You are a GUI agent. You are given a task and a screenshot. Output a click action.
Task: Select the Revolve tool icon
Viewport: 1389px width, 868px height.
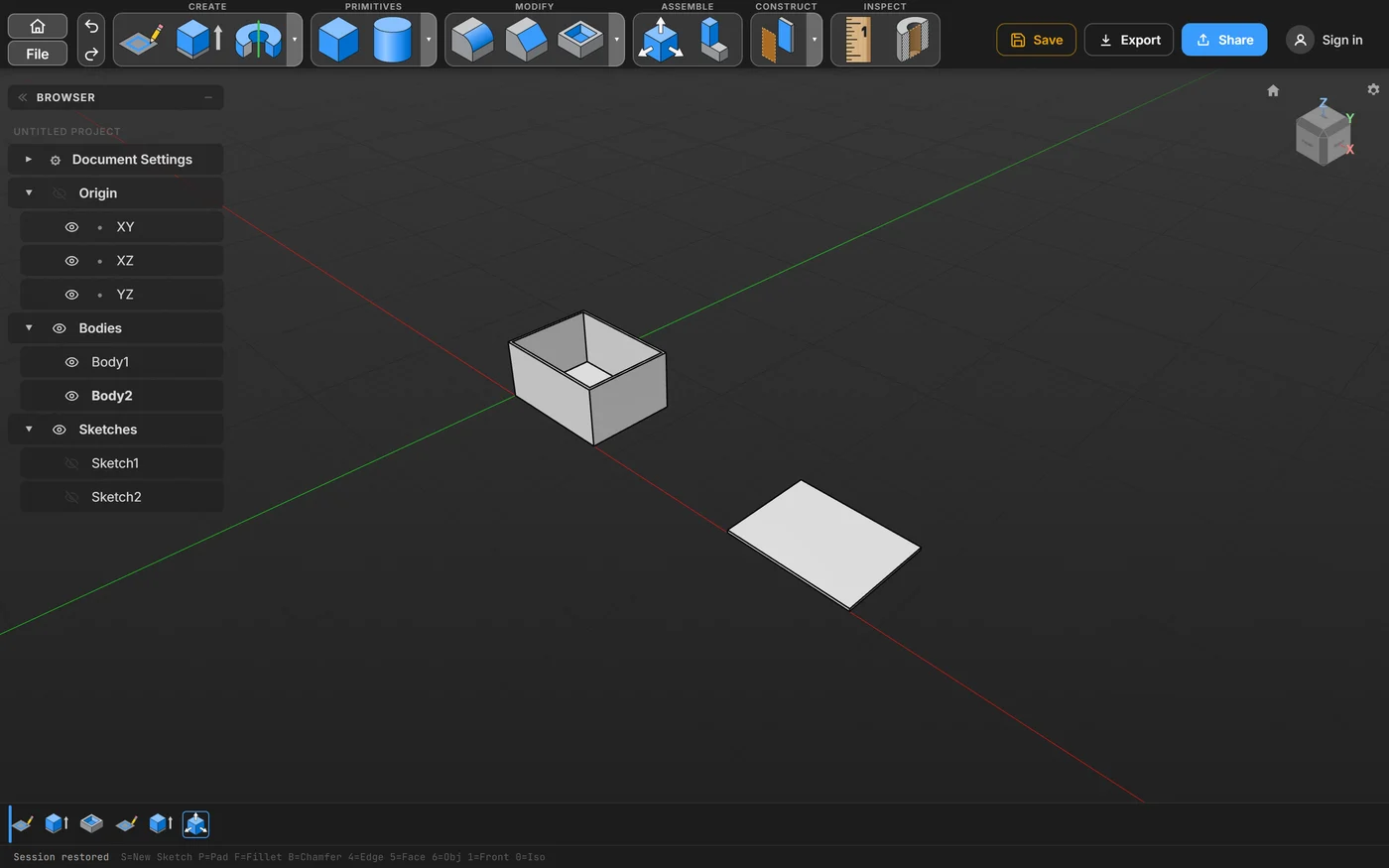[258, 41]
